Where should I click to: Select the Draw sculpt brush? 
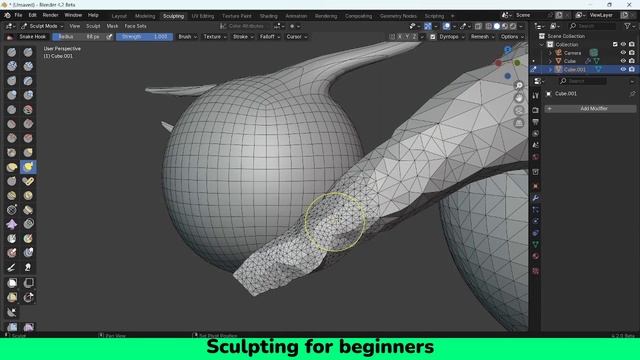(x=11, y=52)
